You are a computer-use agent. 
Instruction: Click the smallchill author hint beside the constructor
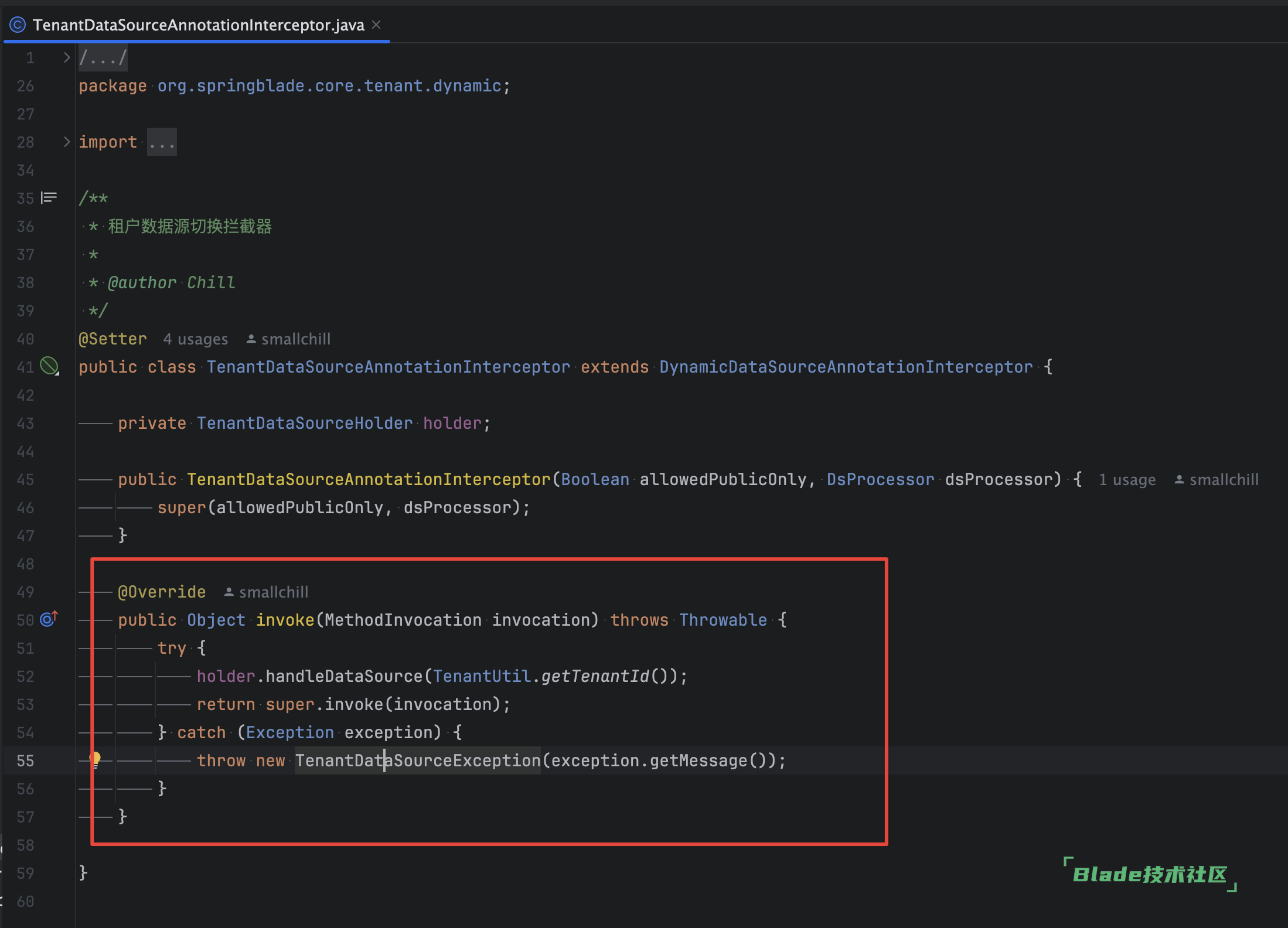(x=1217, y=480)
